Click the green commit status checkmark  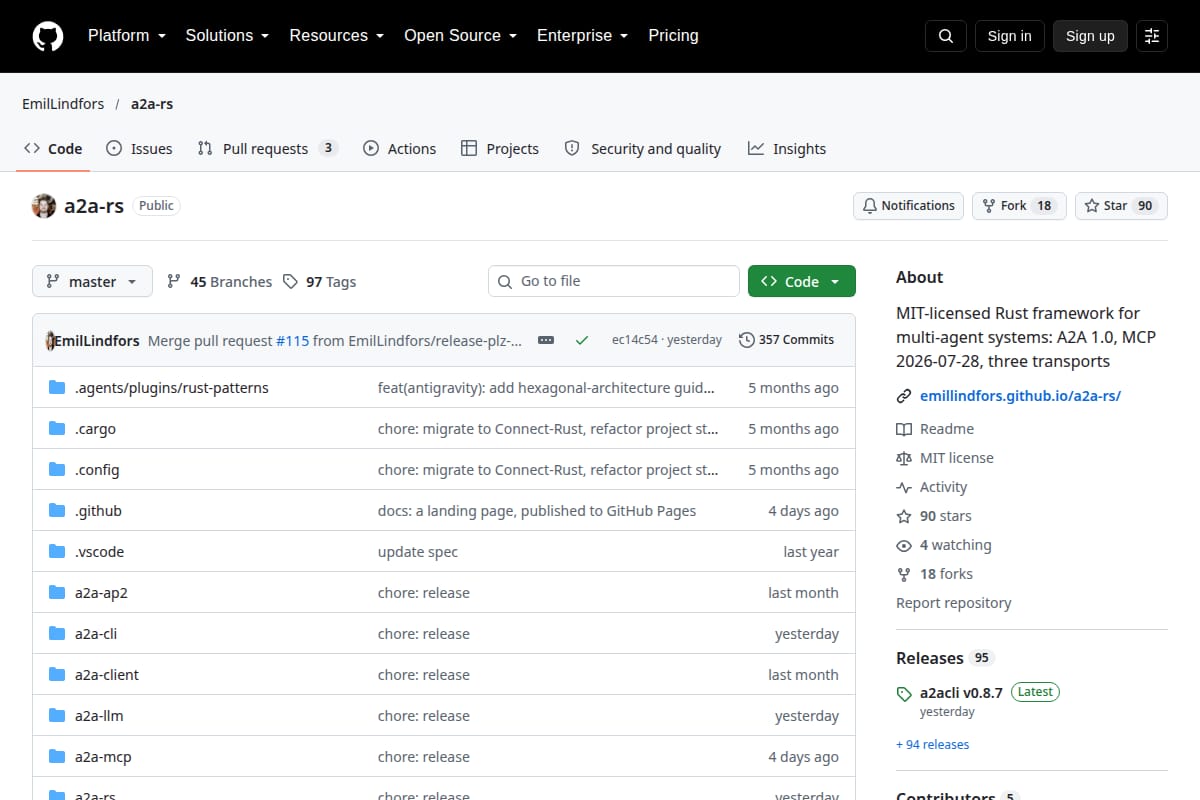point(582,340)
